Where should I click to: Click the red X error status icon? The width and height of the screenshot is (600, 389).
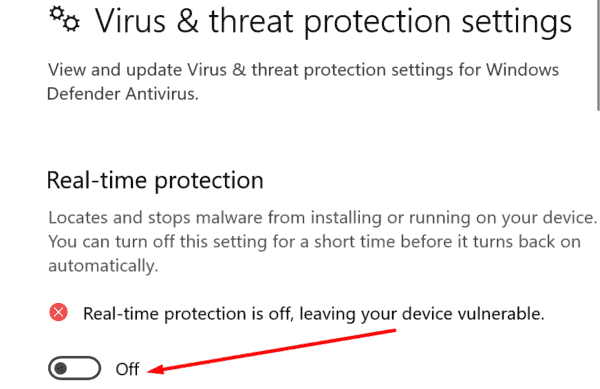click(x=59, y=312)
